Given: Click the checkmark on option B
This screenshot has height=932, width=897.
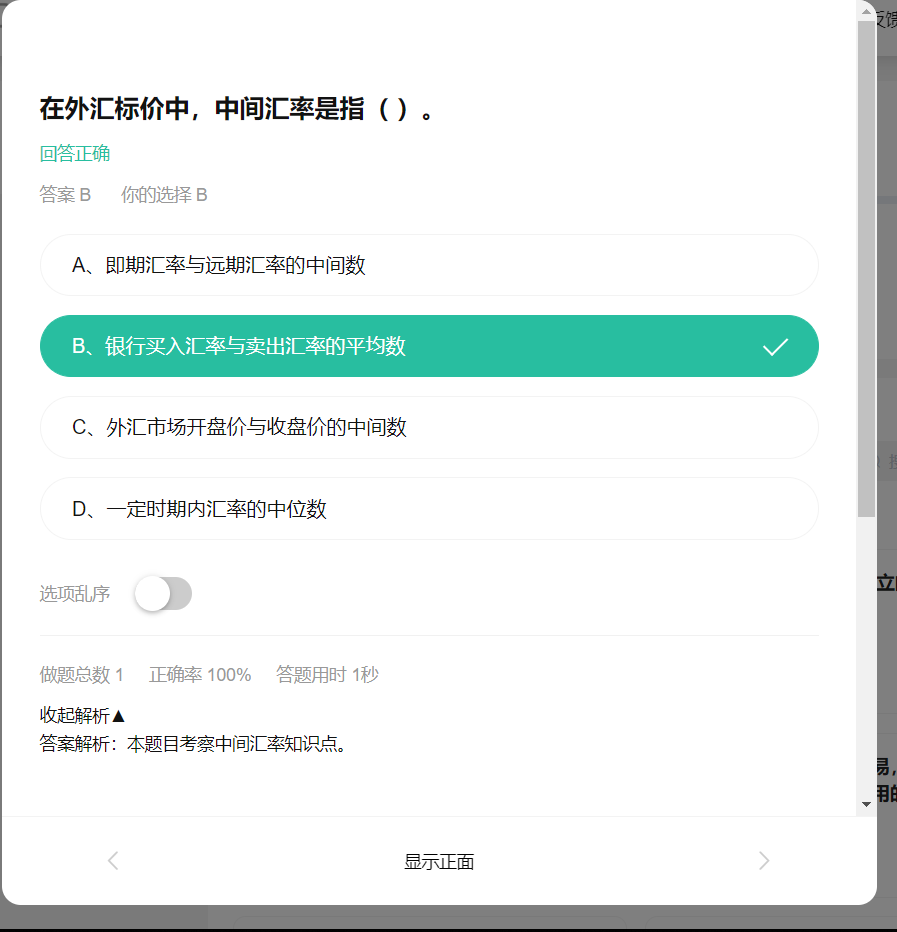Looking at the screenshot, I should pyautogui.click(x=775, y=347).
